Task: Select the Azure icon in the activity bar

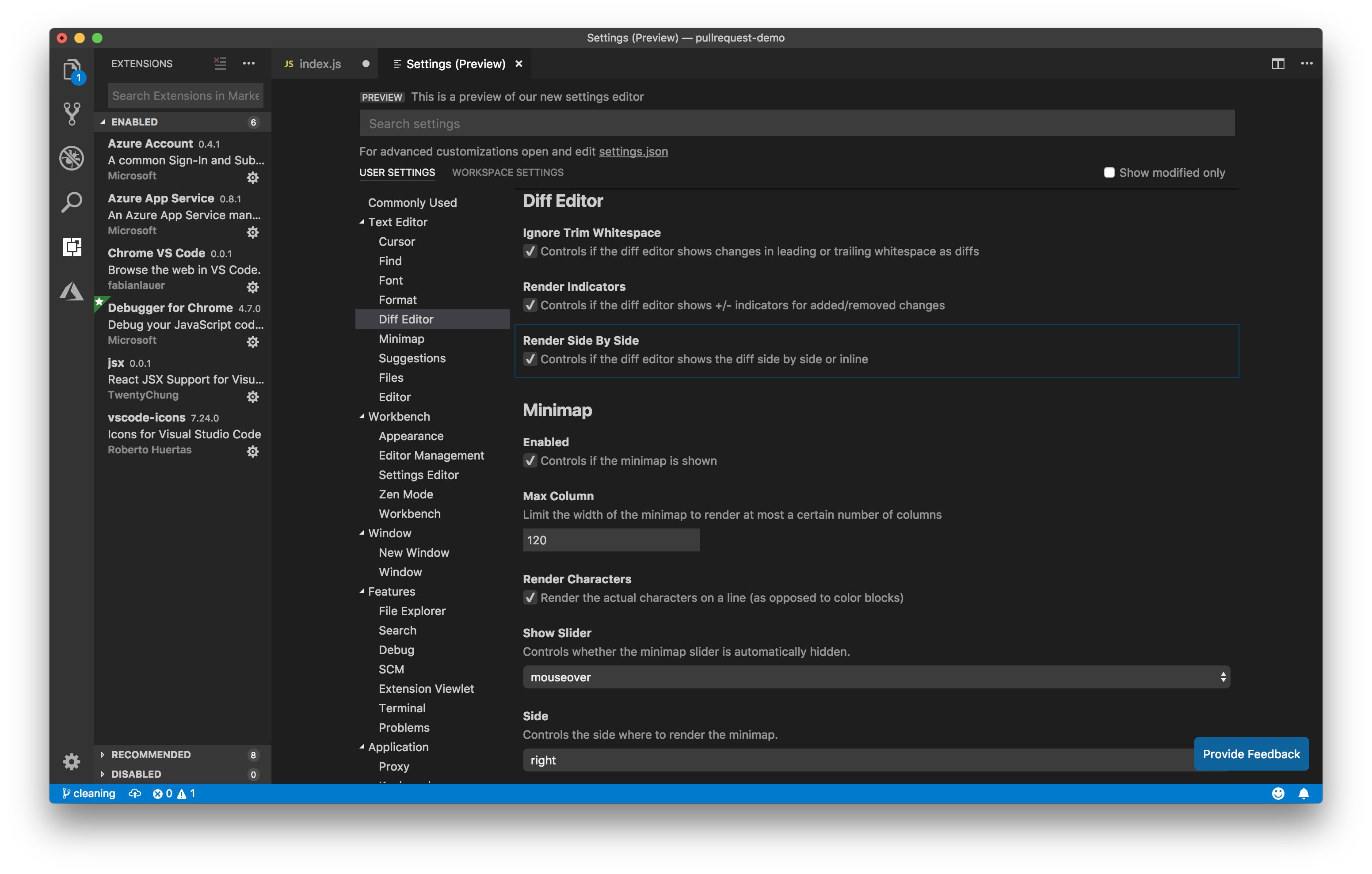Action: [71, 291]
